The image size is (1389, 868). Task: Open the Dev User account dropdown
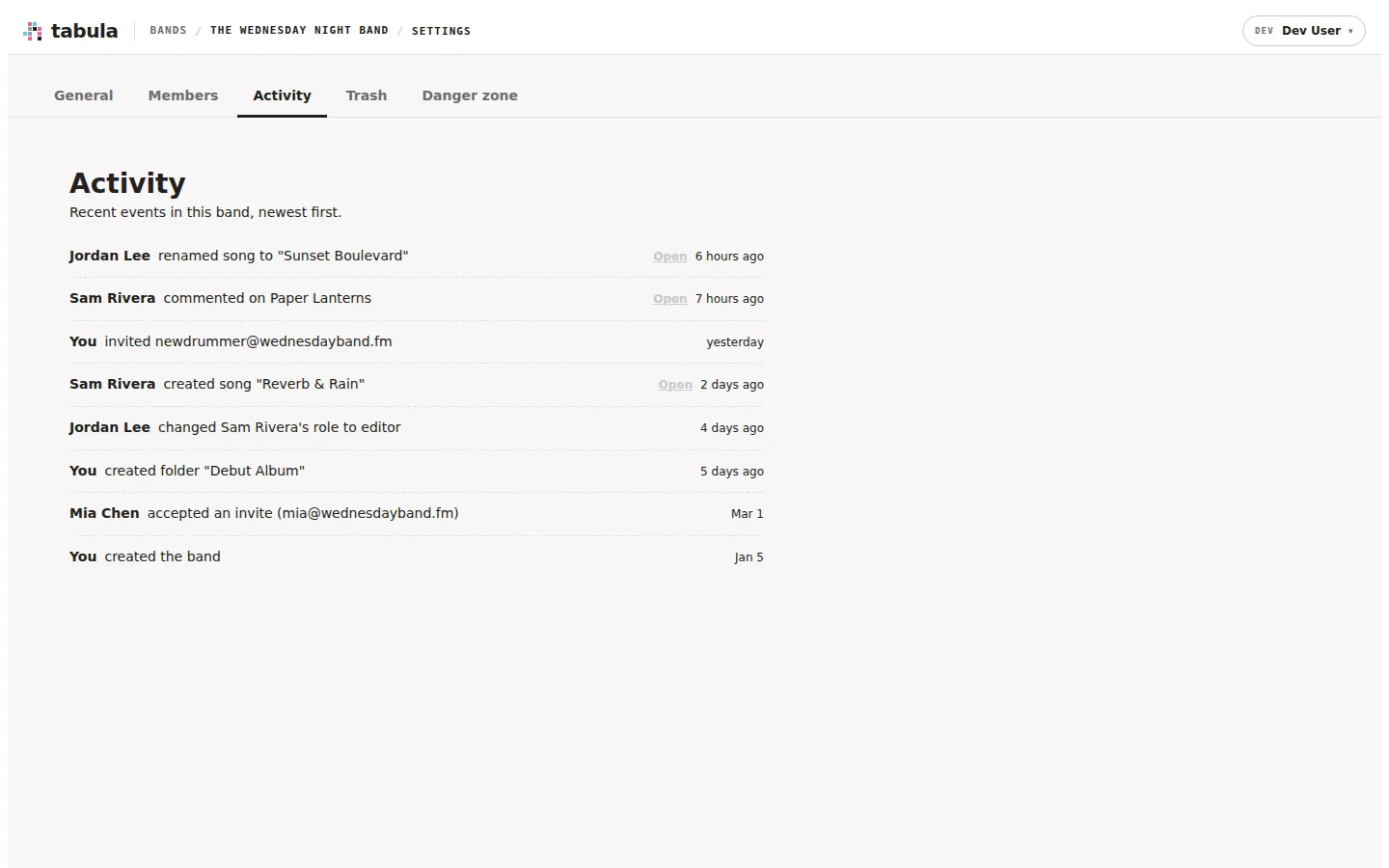click(x=1303, y=31)
